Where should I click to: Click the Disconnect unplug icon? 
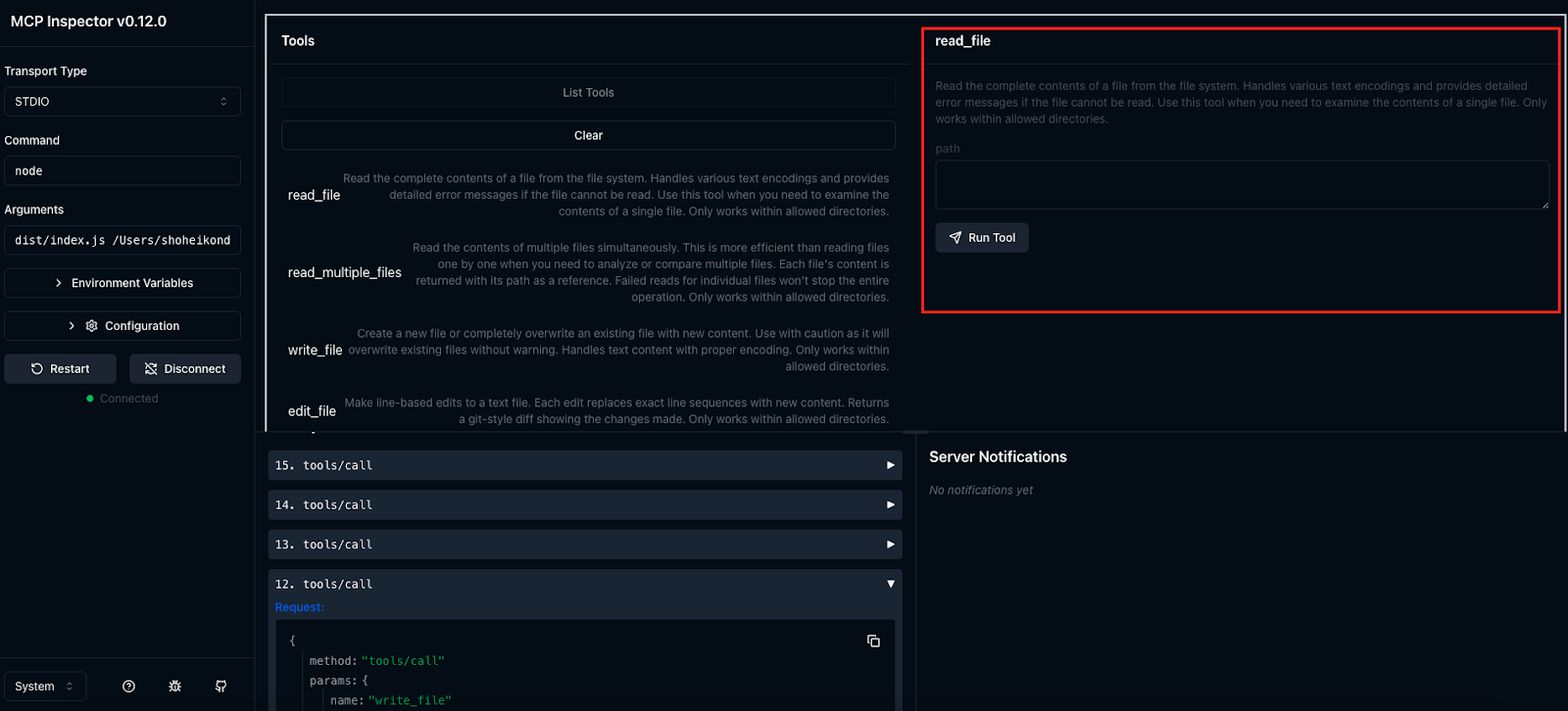click(151, 369)
